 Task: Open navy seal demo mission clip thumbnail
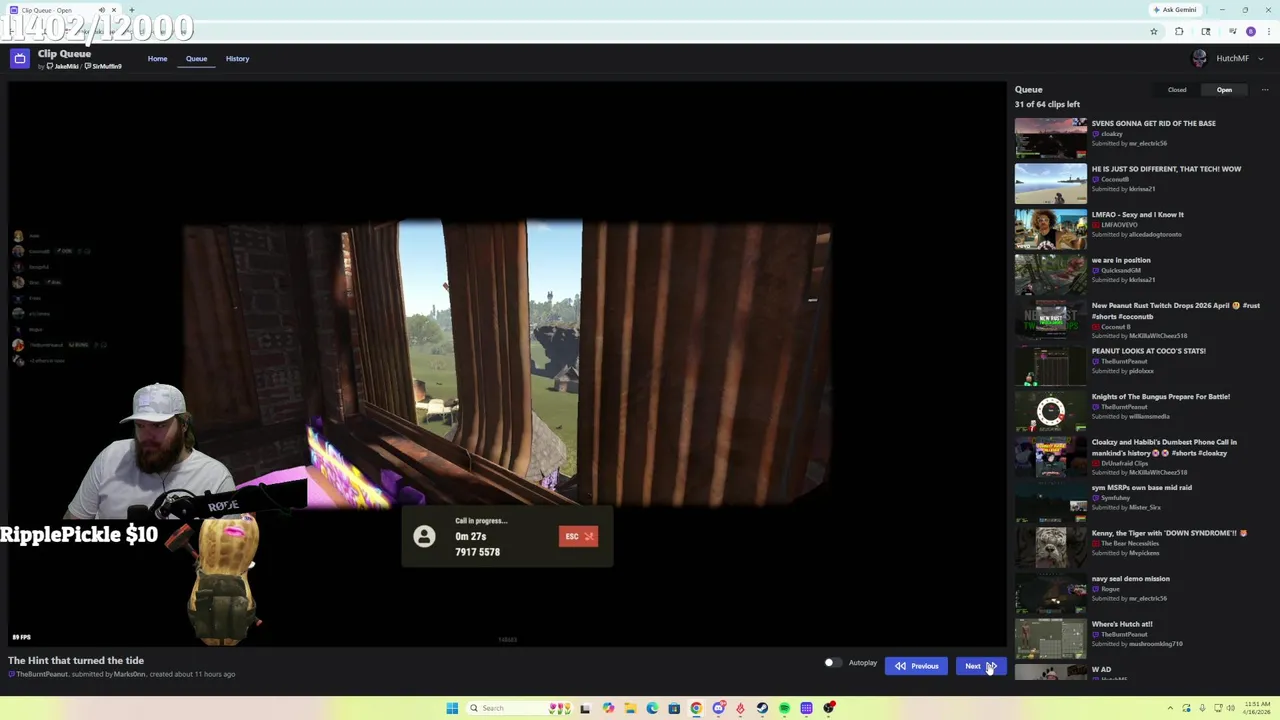coord(1050,593)
